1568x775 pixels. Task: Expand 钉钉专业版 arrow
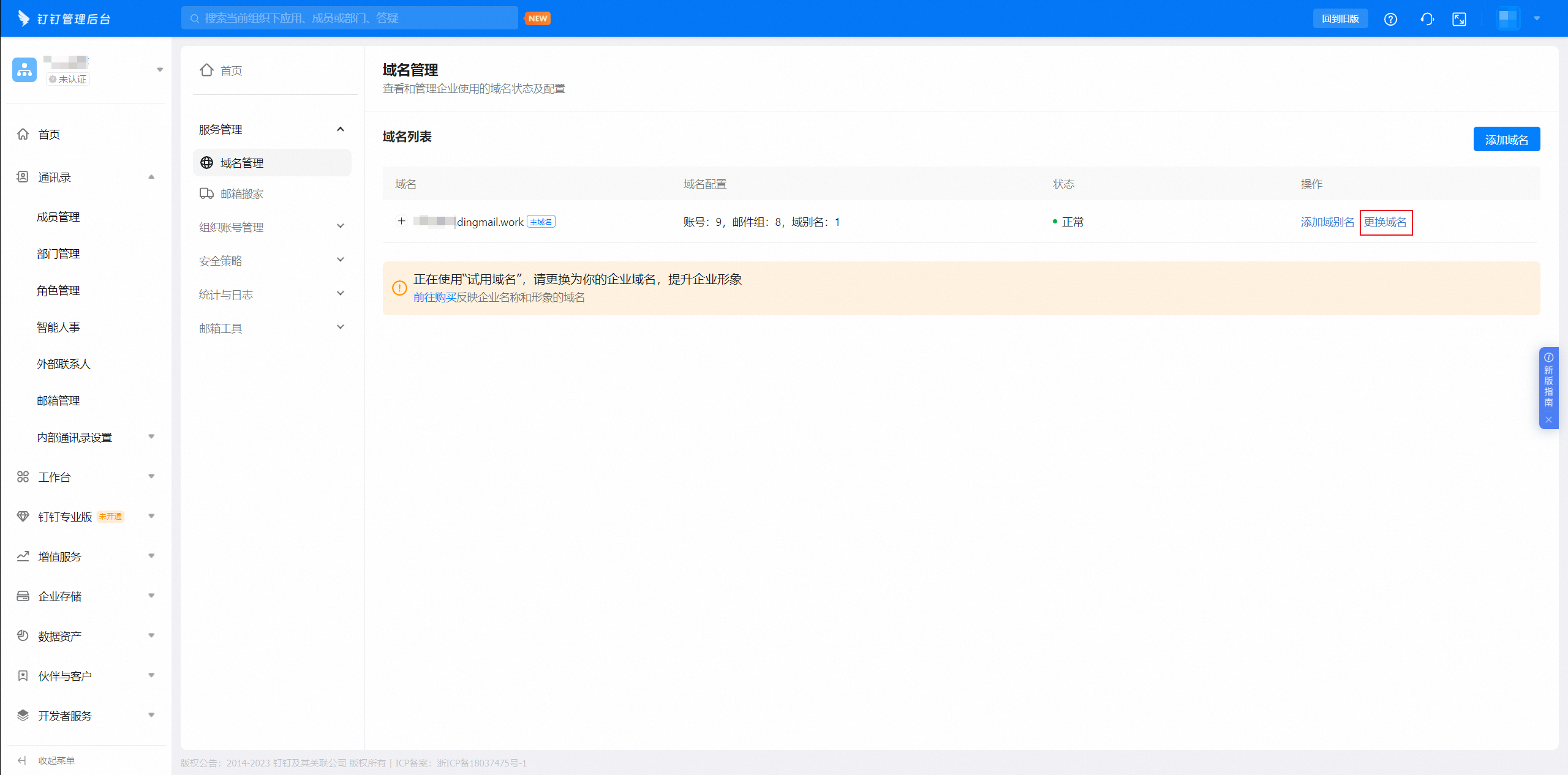[151, 516]
